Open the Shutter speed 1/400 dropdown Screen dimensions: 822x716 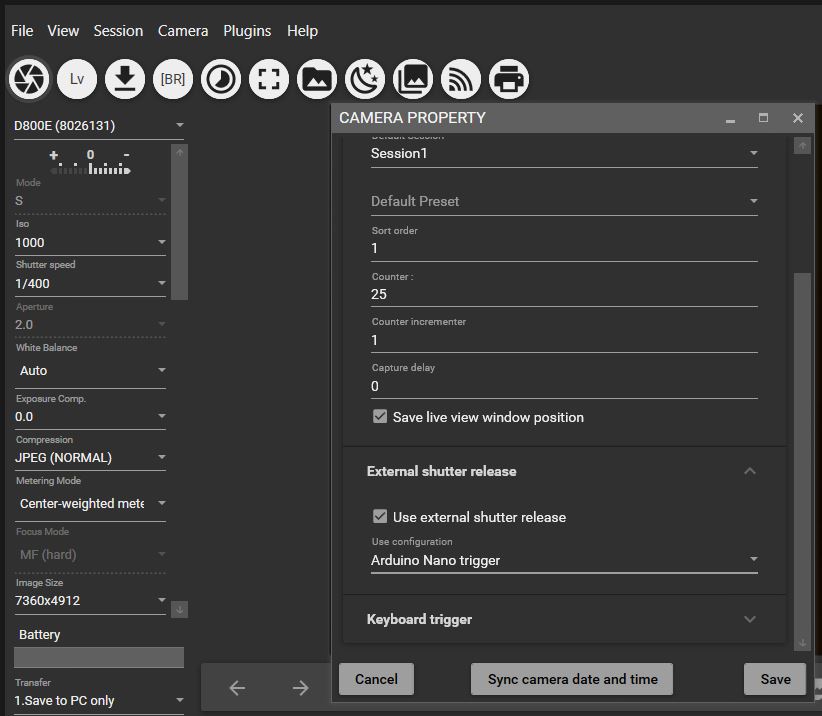coord(90,283)
